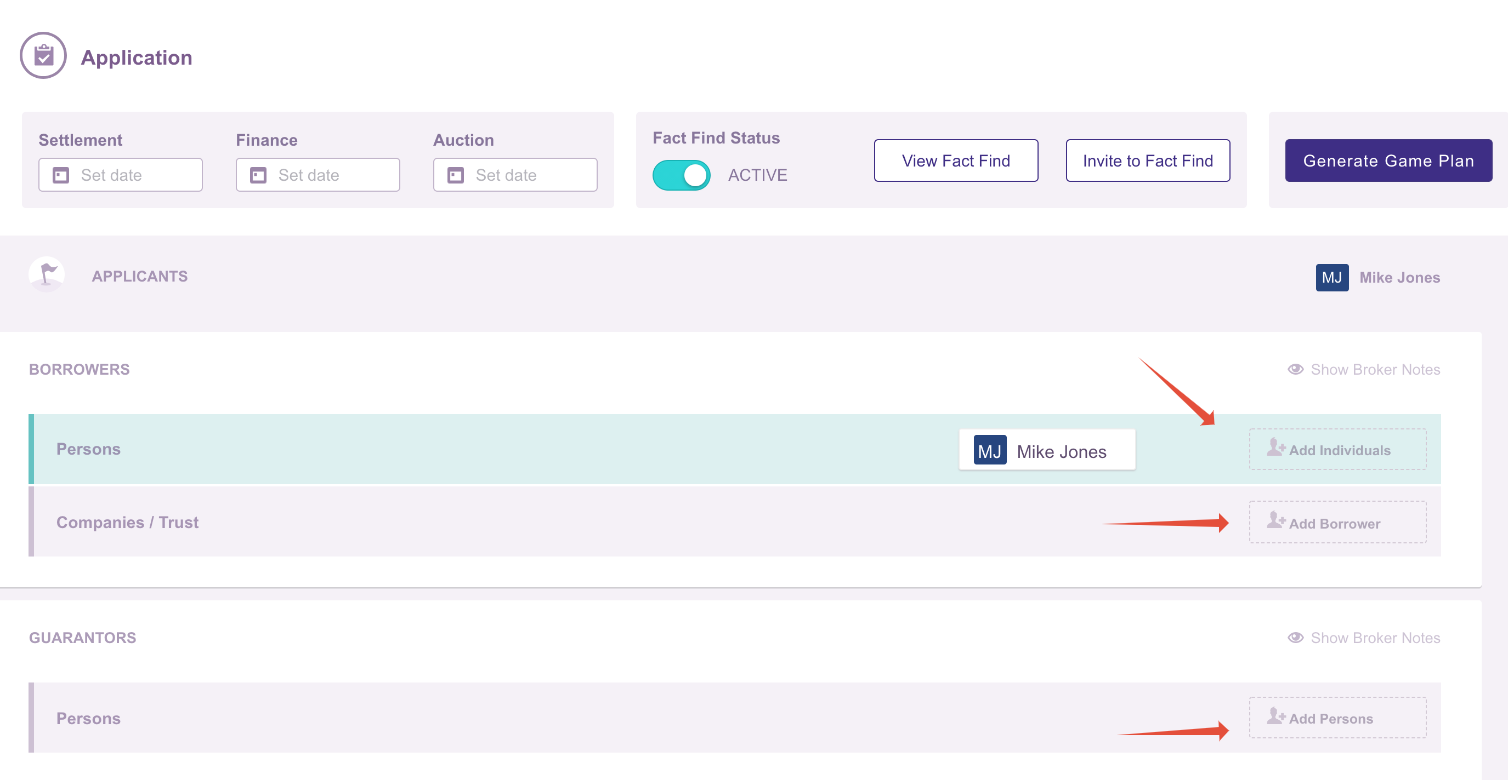Open the Finance calendar icon
Viewport: 1508px width, 780px height.
pos(258,174)
